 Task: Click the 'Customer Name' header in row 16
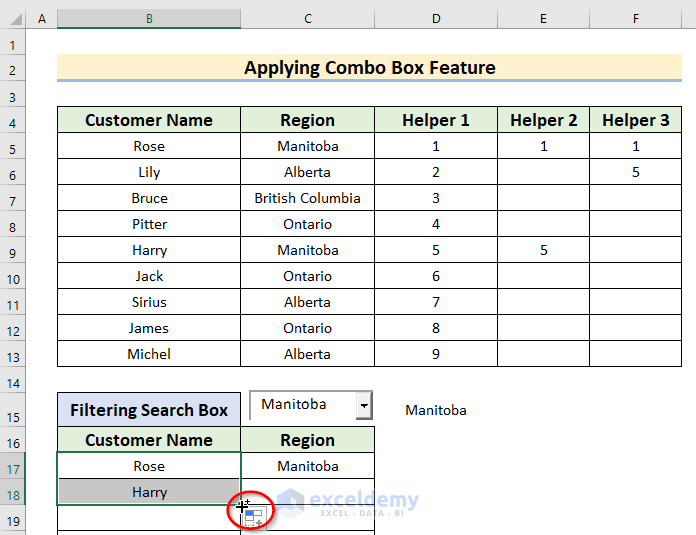(x=149, y=440)
